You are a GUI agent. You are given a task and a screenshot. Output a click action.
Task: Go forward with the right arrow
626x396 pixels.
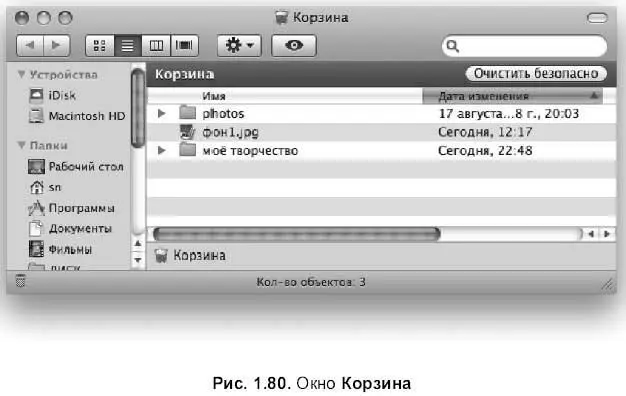click(x=57, y=46)
